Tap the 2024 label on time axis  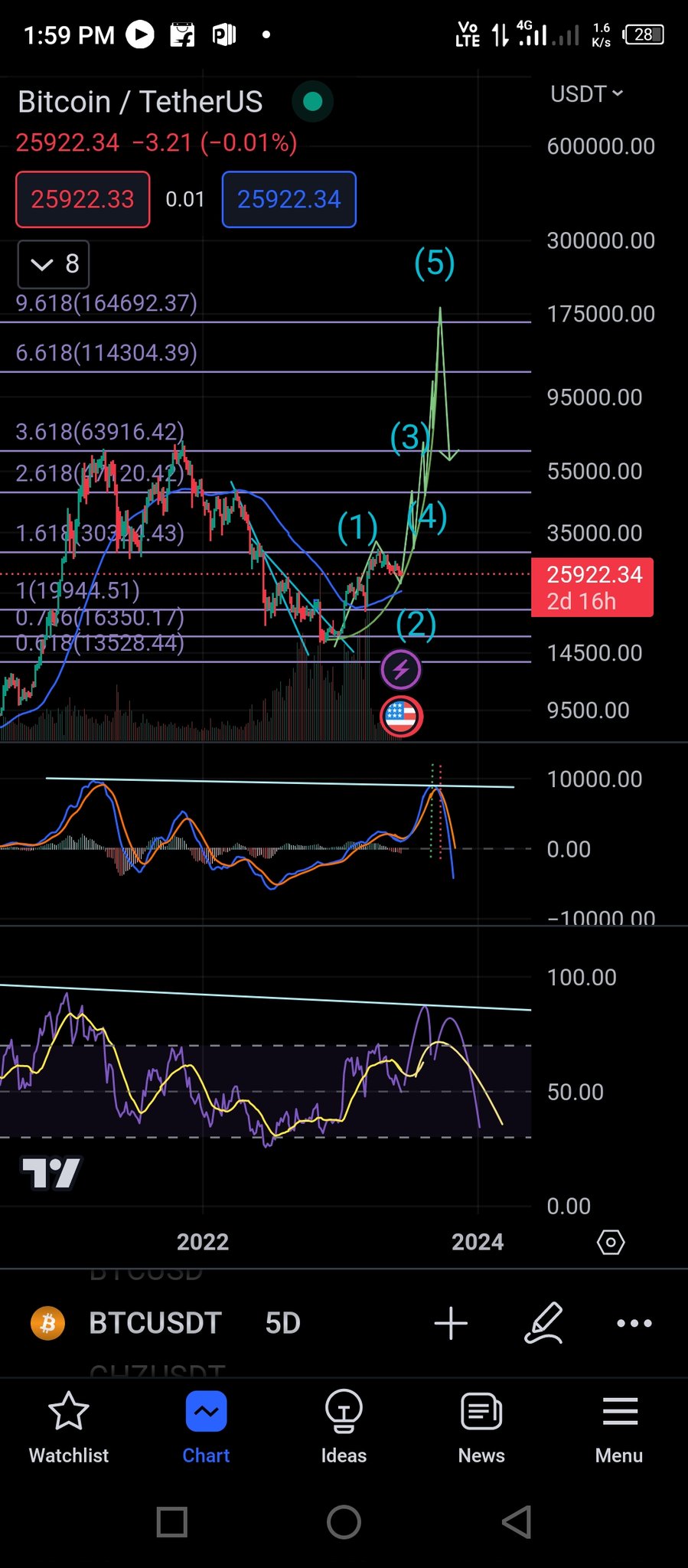[x=478, y=1242]
